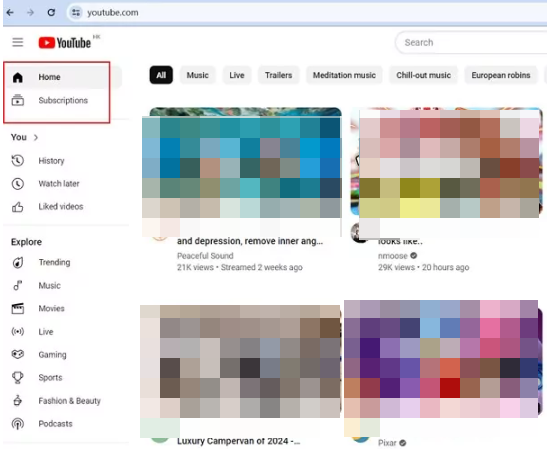Screen dimensions: 552x449
Task: Click the Movies clapperboard icon
Action: (18, 308)
